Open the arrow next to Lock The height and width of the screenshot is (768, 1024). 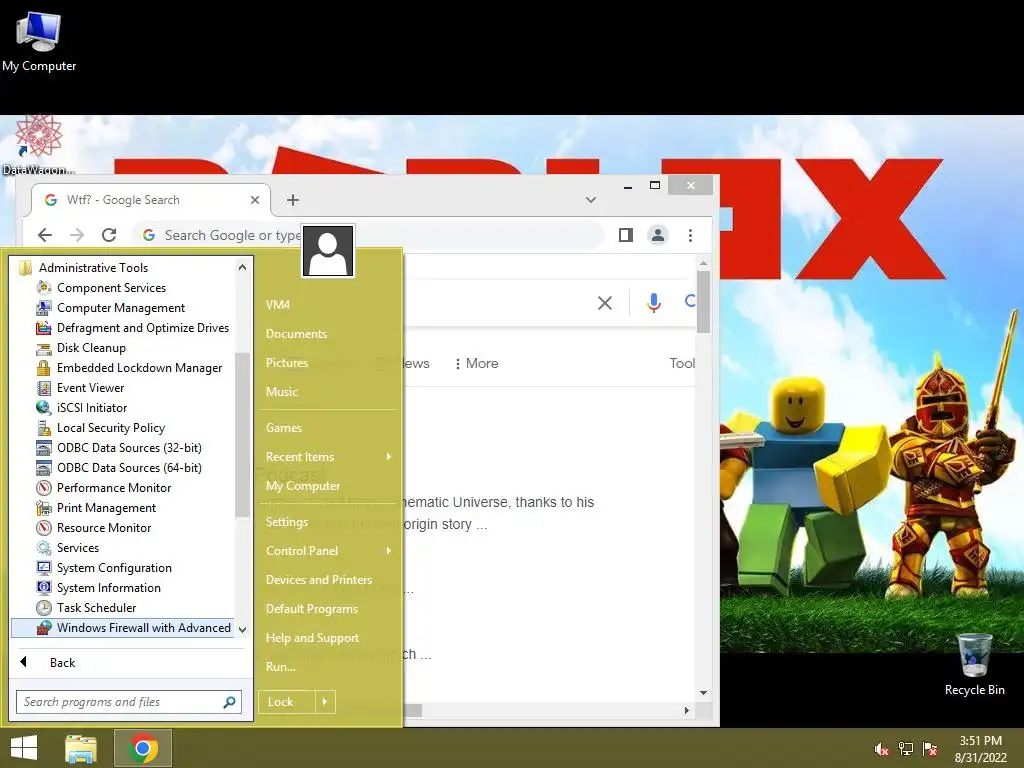(x=325, y=702)
